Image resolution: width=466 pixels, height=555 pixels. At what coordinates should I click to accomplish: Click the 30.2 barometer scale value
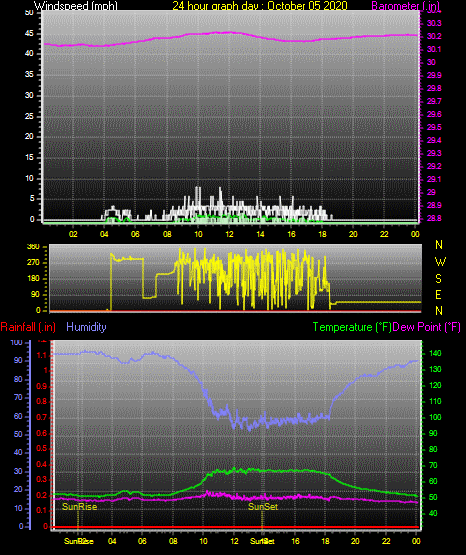click(434, 36)
